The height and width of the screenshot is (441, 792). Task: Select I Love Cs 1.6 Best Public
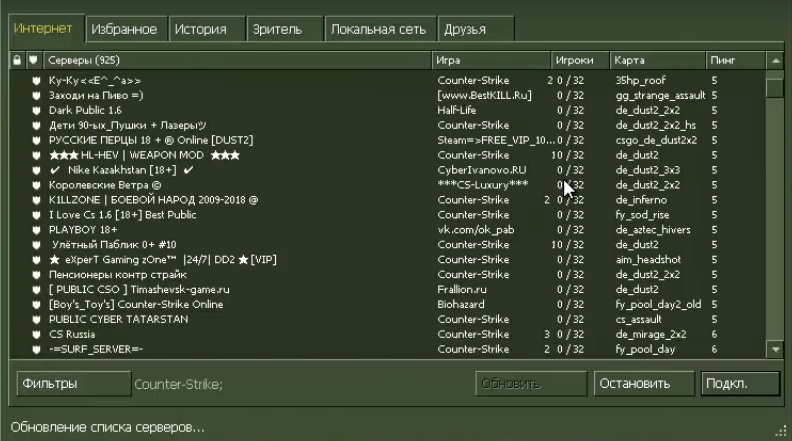(388, 215)
